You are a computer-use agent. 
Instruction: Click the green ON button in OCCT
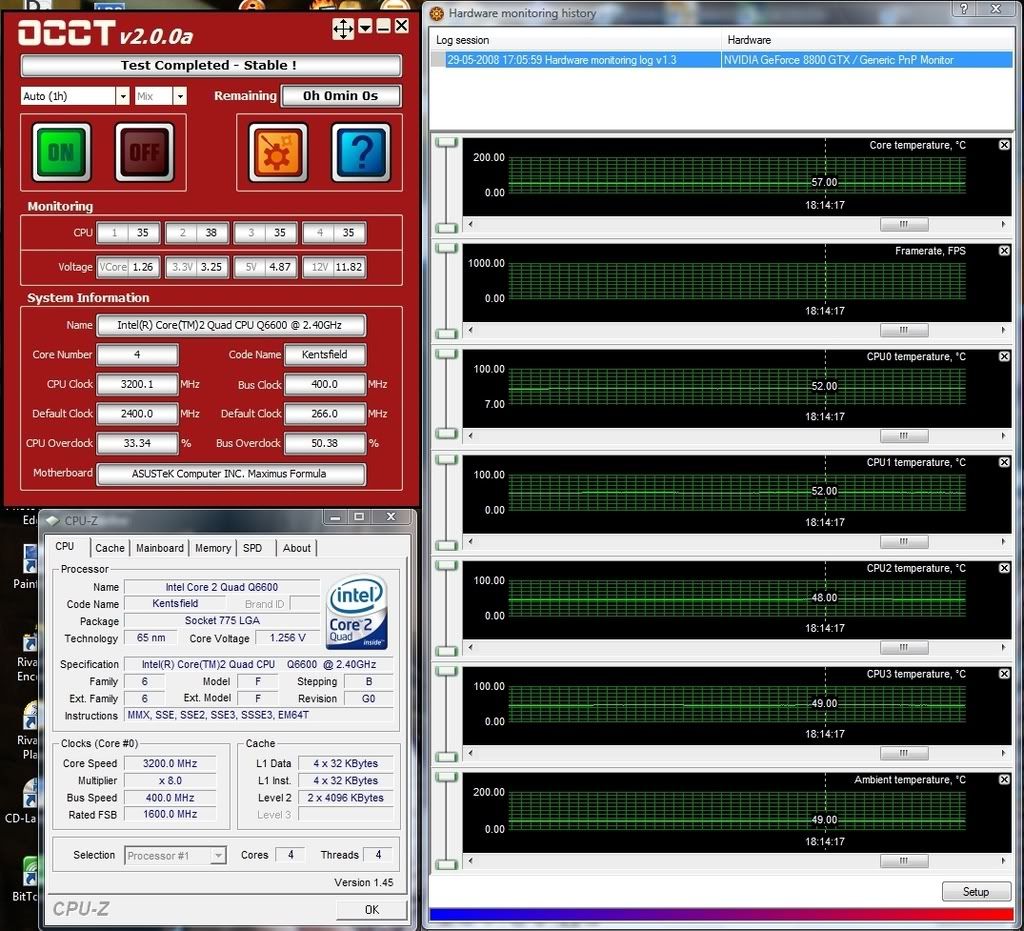61,152
